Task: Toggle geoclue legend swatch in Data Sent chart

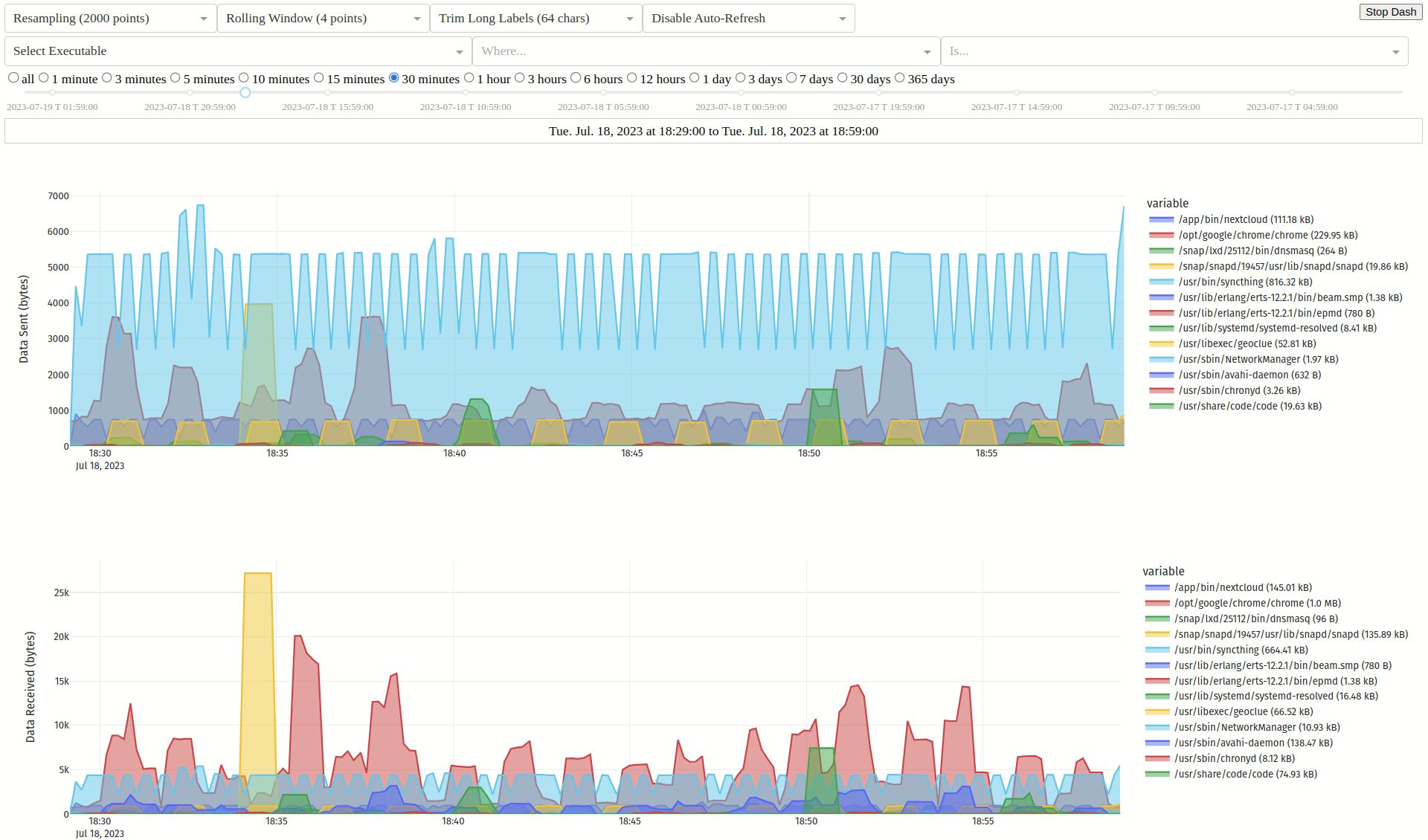Action: click(1161, 343)
